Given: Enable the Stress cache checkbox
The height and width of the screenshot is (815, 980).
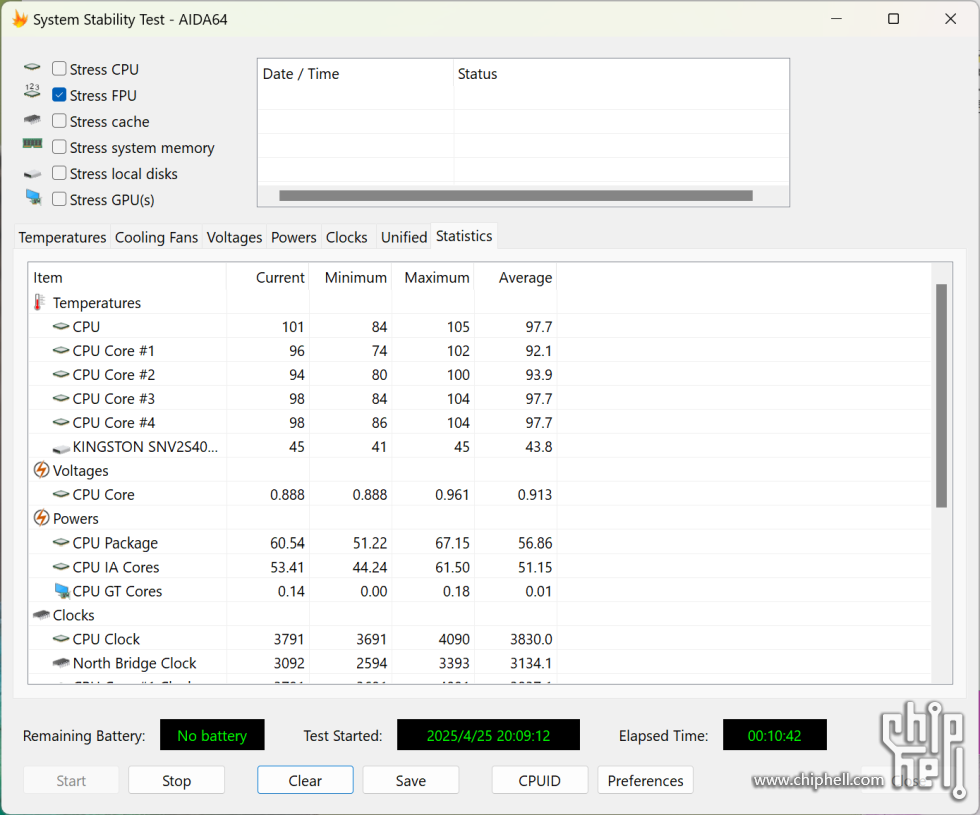Looking at the screenshot, I should click(x=59, y=121).
